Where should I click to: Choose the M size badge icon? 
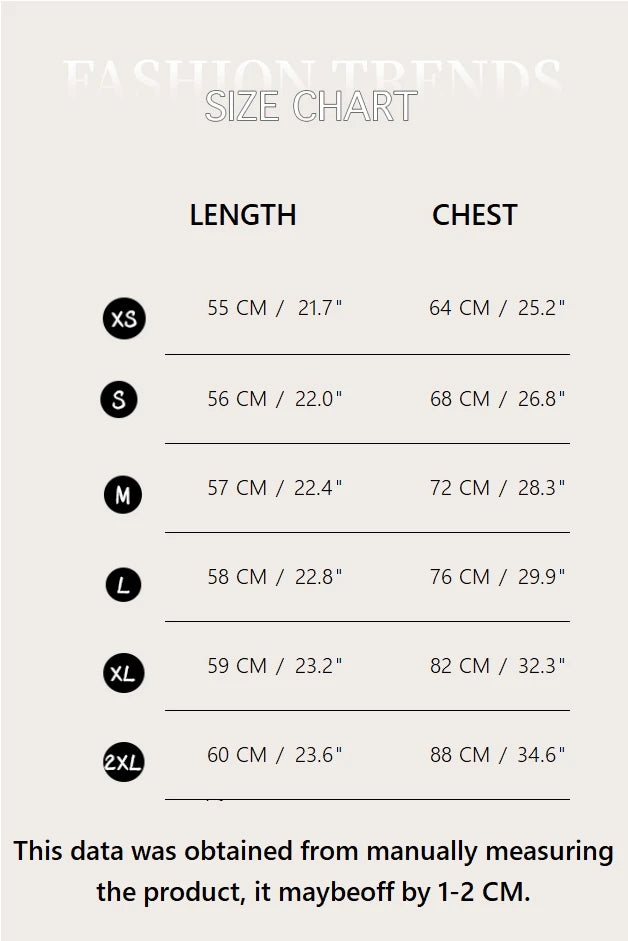(x=123, y=494)
